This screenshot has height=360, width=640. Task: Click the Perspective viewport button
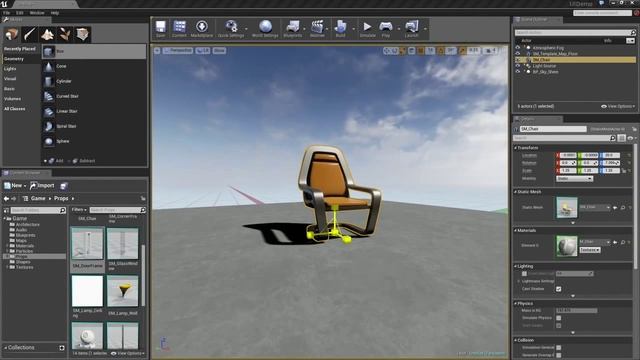pyautogui.click(x=178, y=51)
